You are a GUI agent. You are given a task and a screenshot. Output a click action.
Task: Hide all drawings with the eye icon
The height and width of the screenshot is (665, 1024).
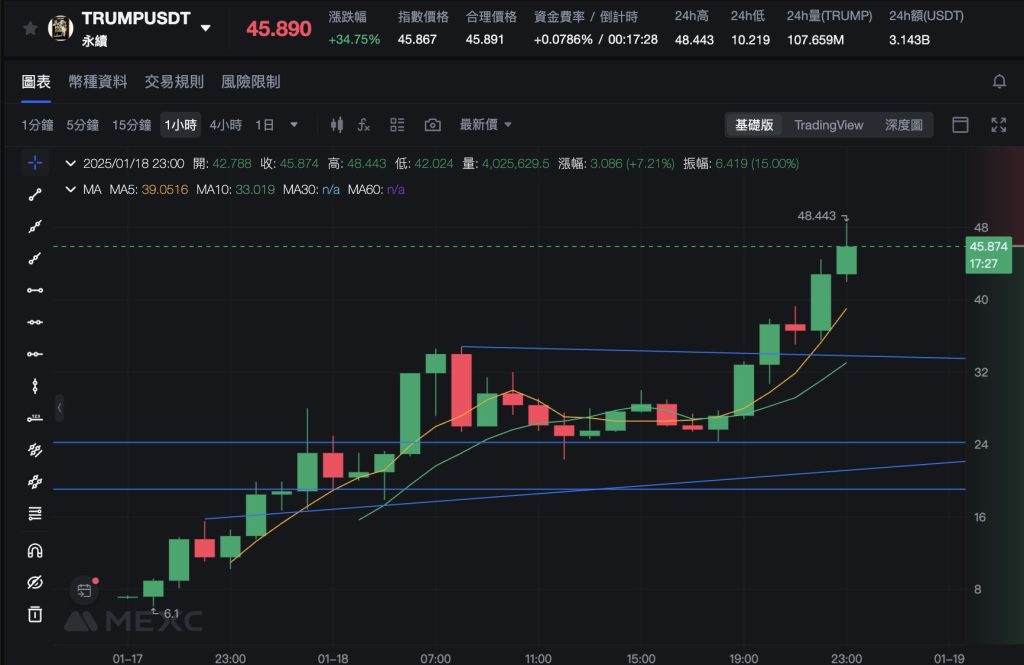tap(35, 583)
